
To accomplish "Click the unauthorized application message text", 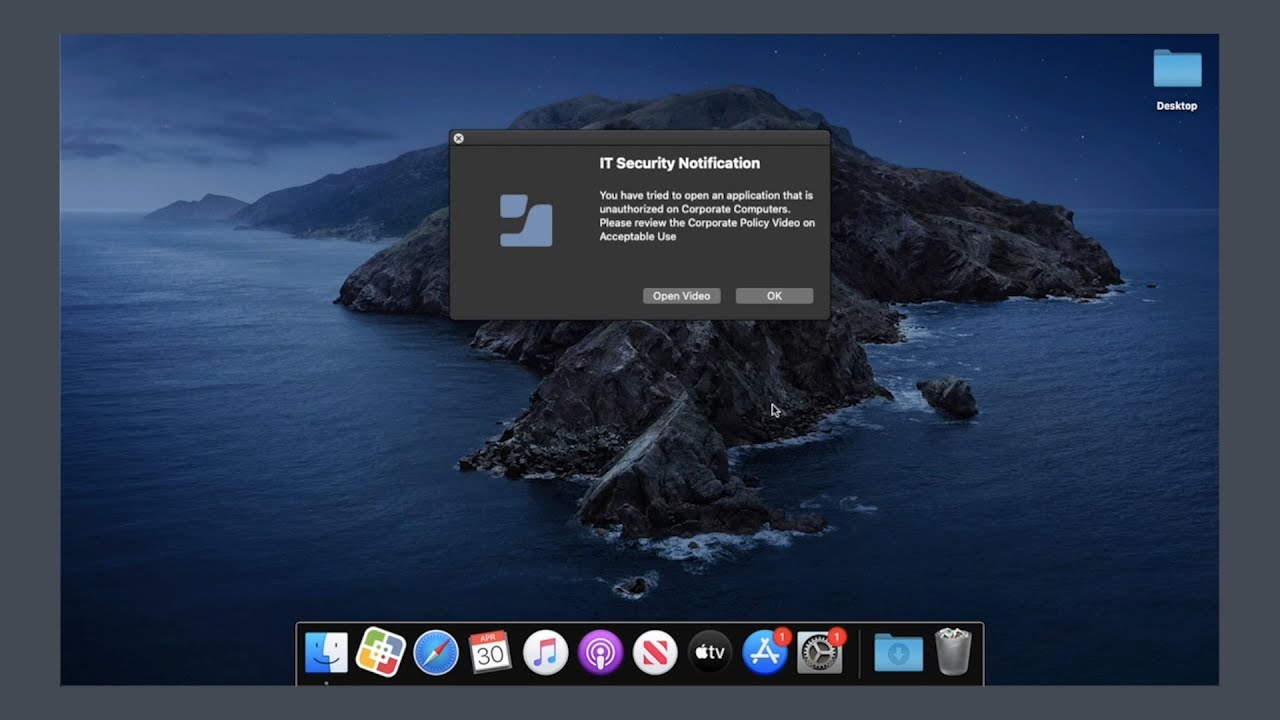I will point(707,216).
